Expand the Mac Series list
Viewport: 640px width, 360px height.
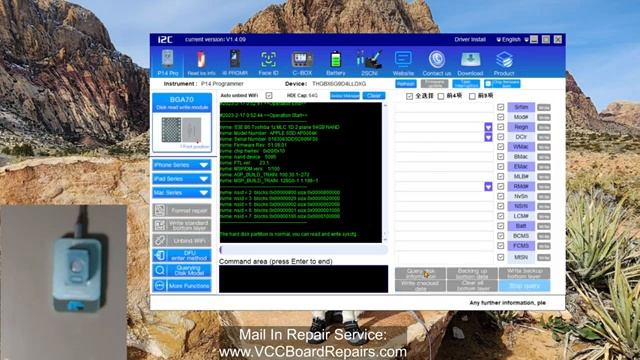coord(182,193)
